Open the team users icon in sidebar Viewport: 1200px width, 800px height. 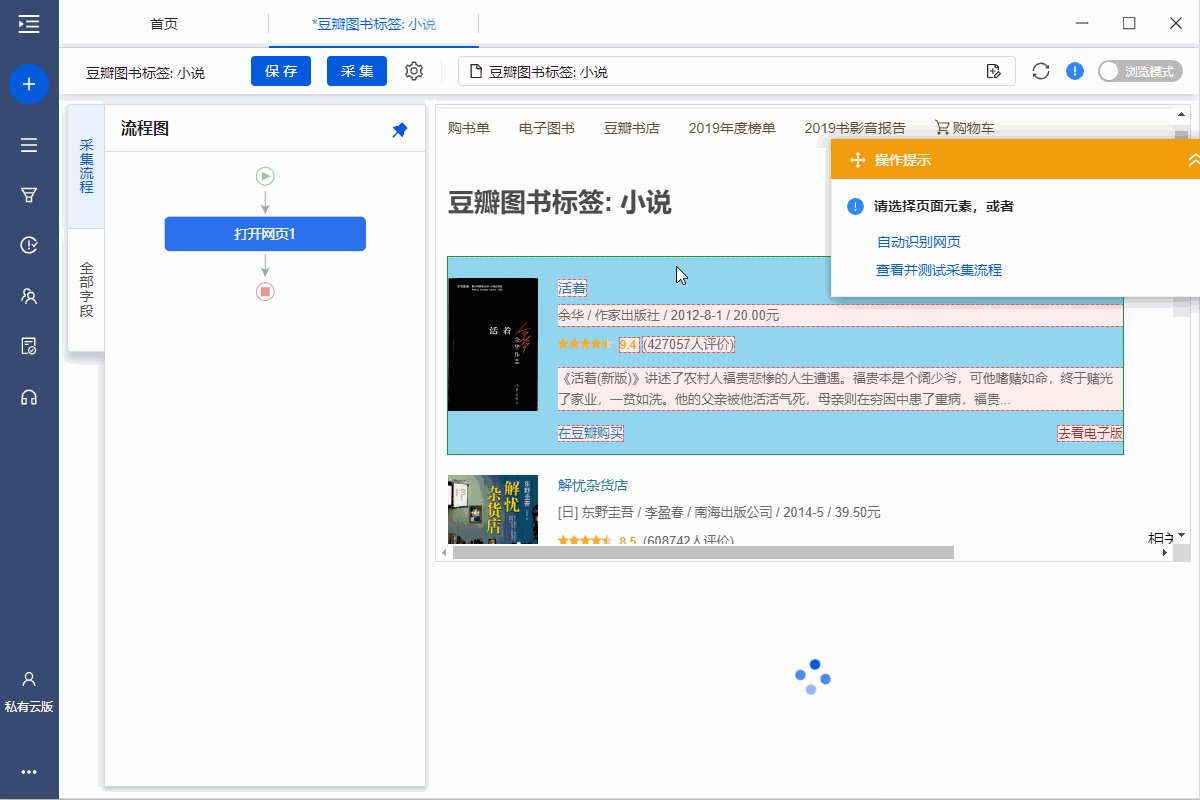click(29, 296)
